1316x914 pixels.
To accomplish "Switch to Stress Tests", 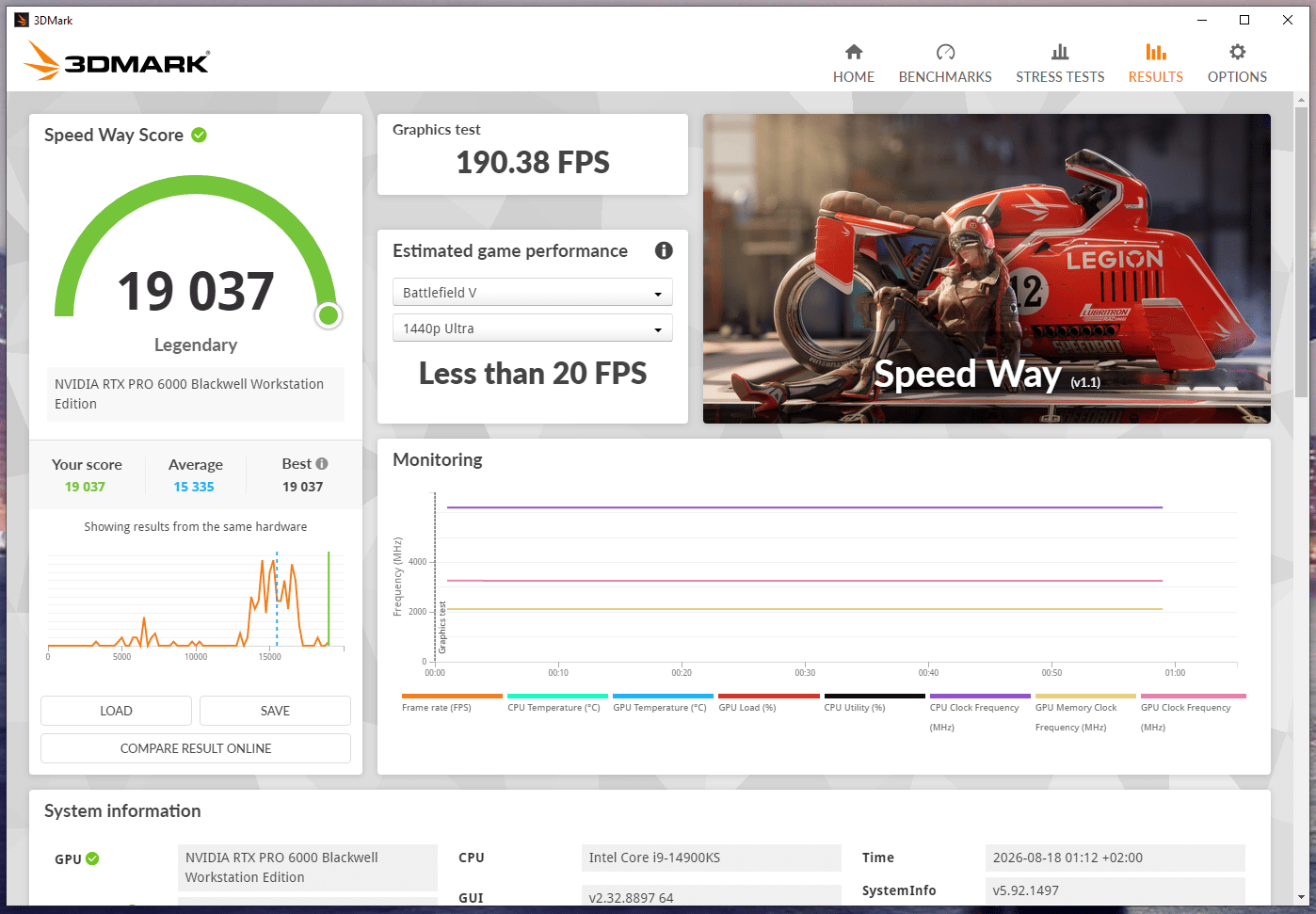I will [1060, 63].
